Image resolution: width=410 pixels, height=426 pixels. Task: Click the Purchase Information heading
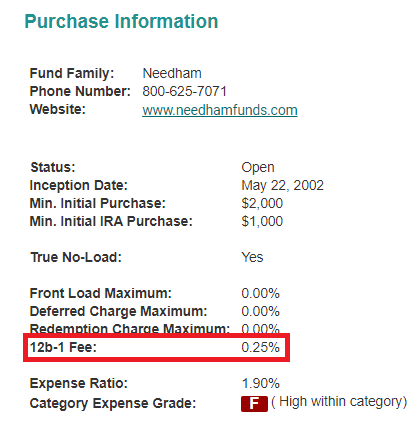tap(121, 21)
